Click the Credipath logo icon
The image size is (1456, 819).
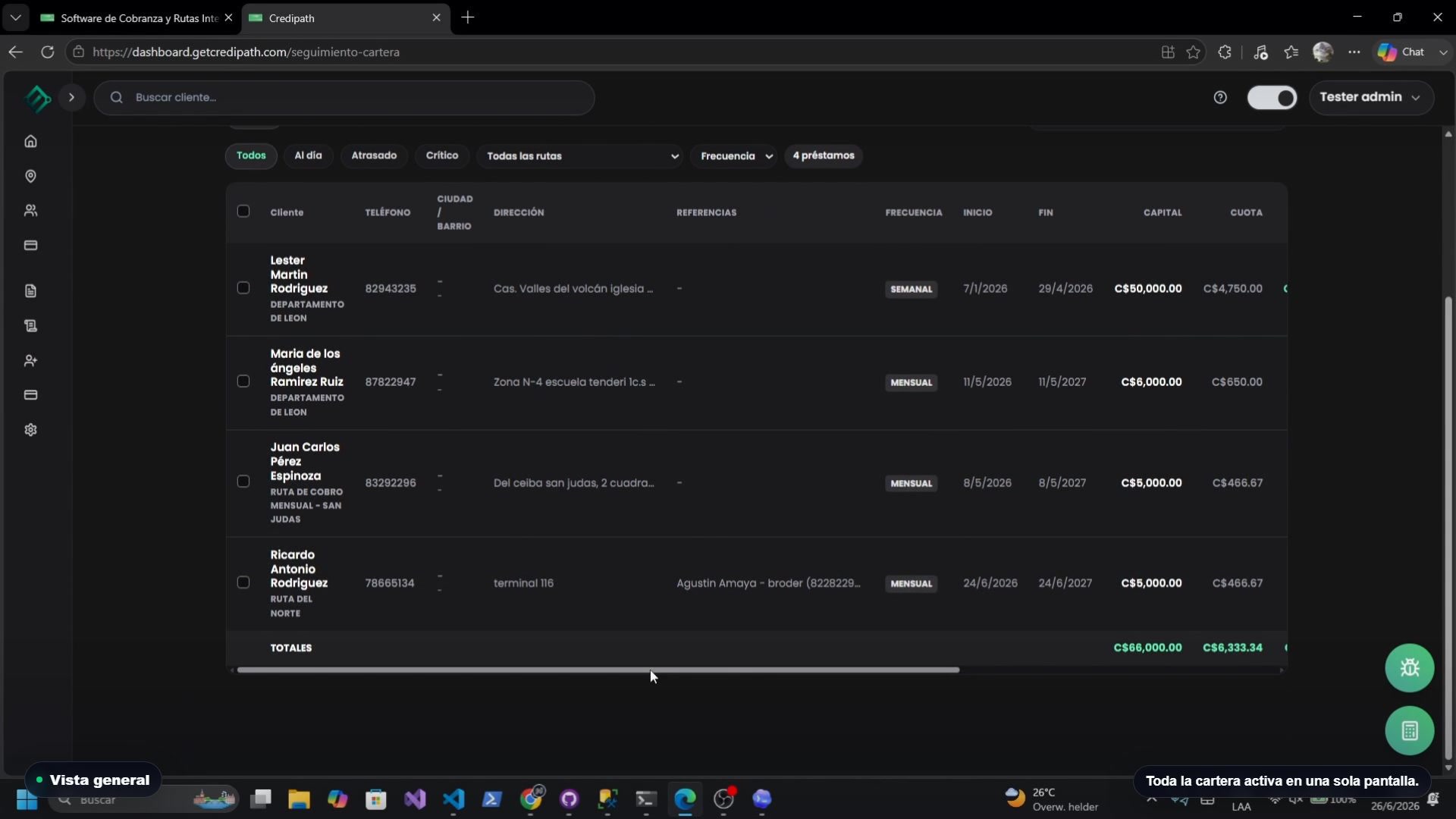tap(37, 98)
